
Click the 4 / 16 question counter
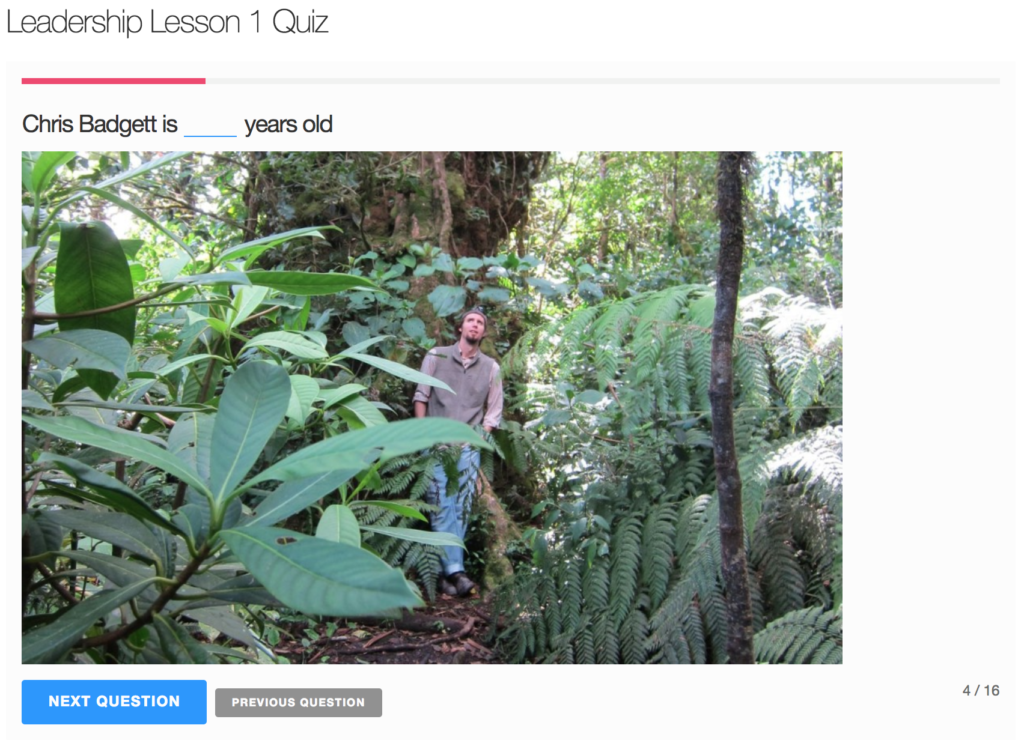980,690
